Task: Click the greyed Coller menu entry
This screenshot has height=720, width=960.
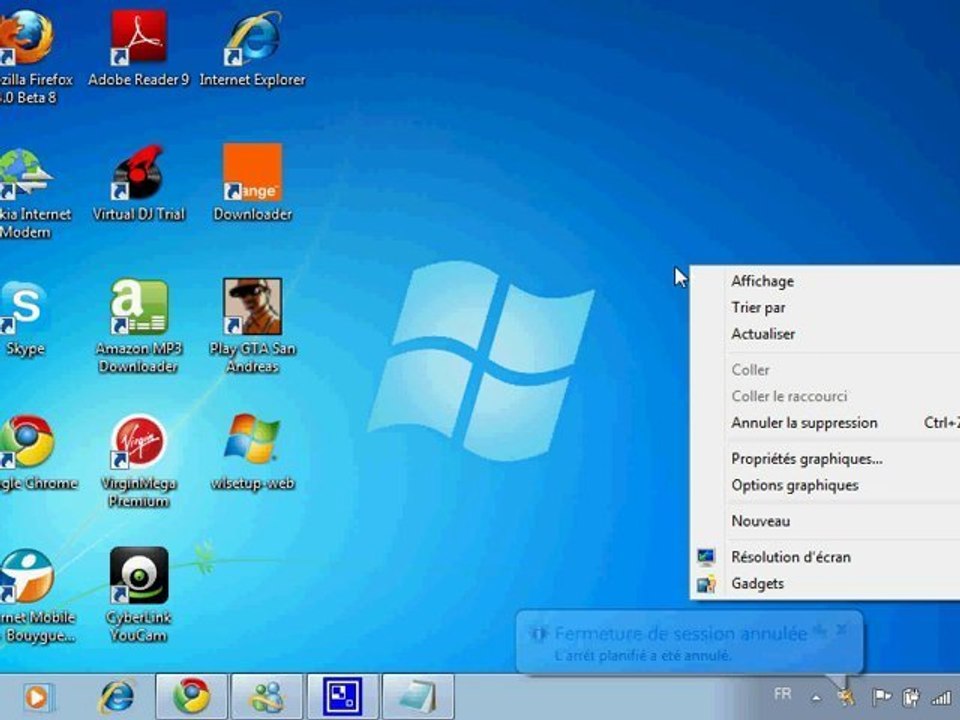Action: coord(825,370)
